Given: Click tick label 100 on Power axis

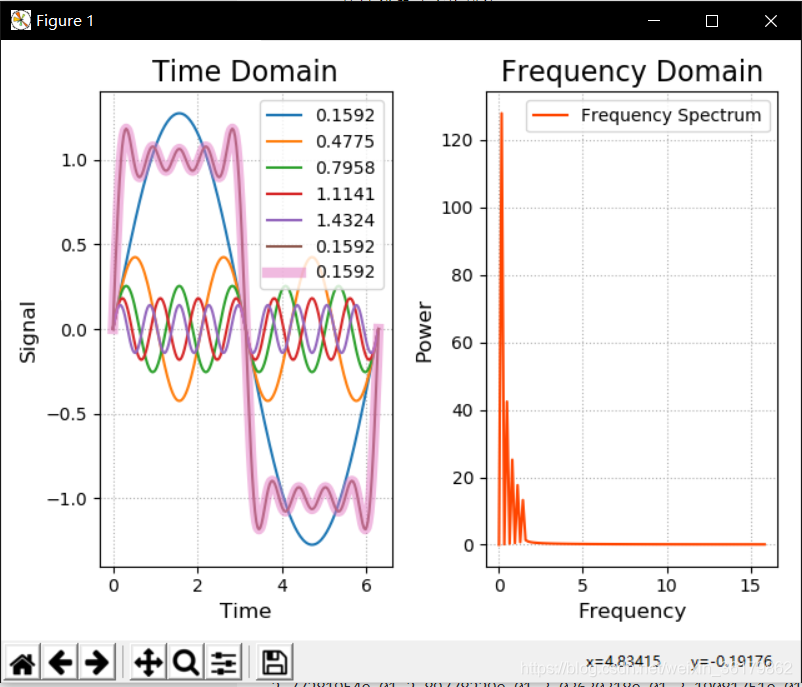Looking at the screenshot, I should point(457,208).
